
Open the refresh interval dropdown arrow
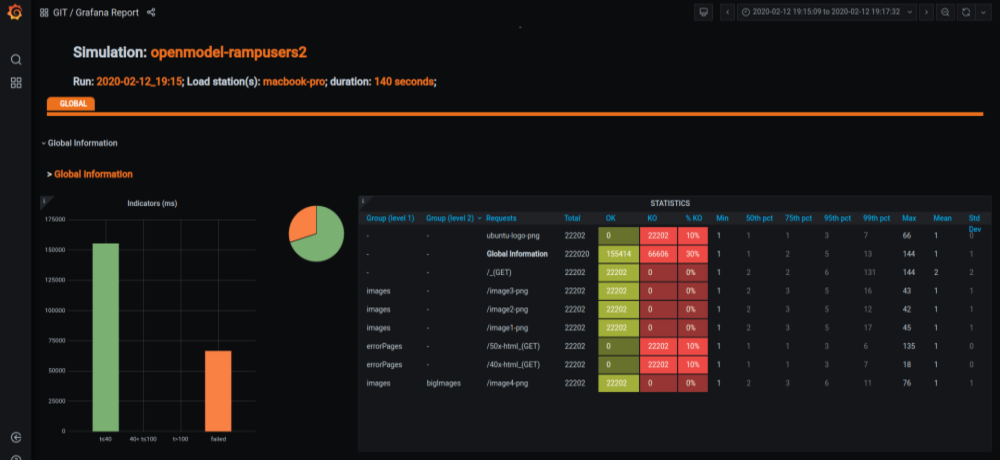(982, 12)
